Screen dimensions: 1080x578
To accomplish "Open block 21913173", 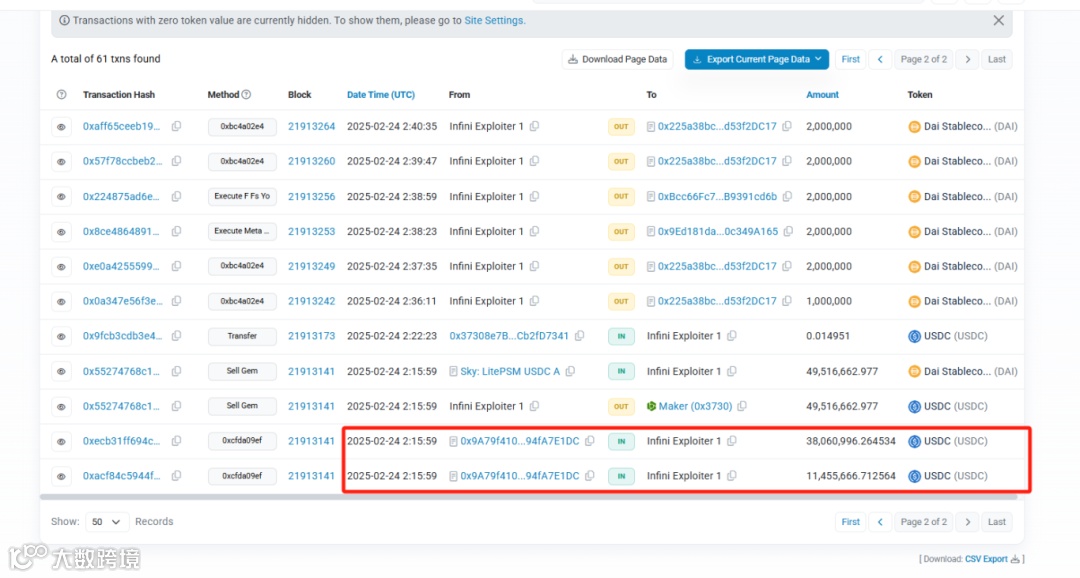I will (311, 336).
